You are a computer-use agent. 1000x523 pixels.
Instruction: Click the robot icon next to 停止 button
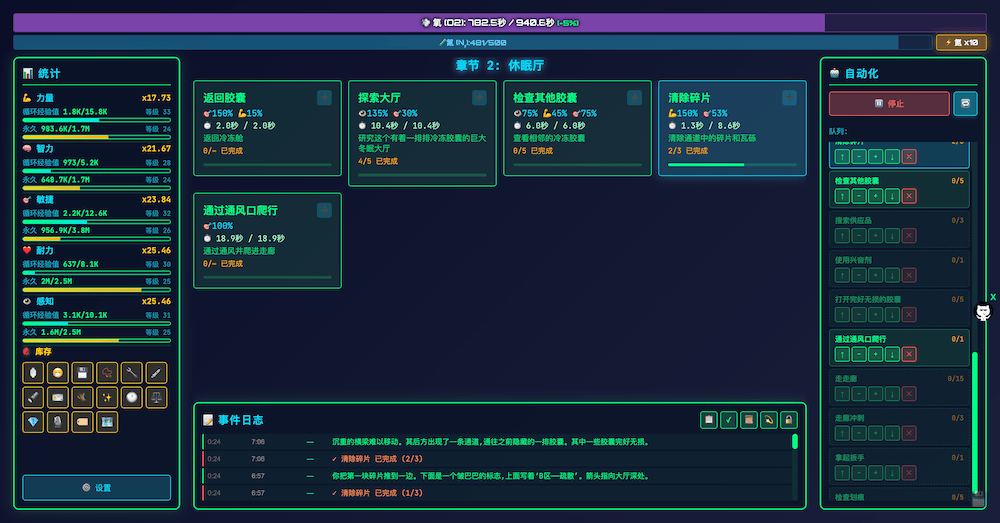(965, 103)
